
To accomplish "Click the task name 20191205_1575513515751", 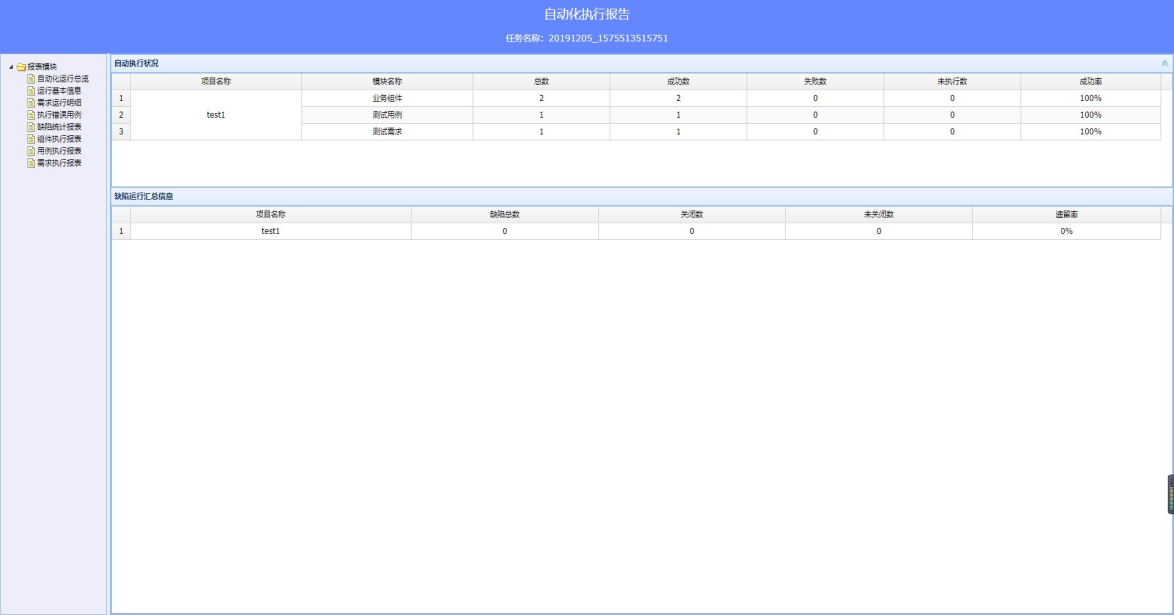I will [608, 38].
